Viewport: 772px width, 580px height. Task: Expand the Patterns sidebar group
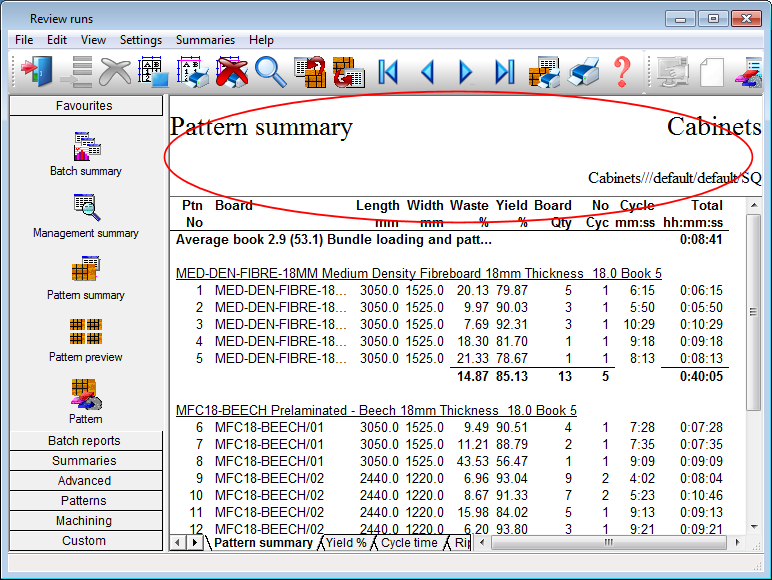pos(86,501)
